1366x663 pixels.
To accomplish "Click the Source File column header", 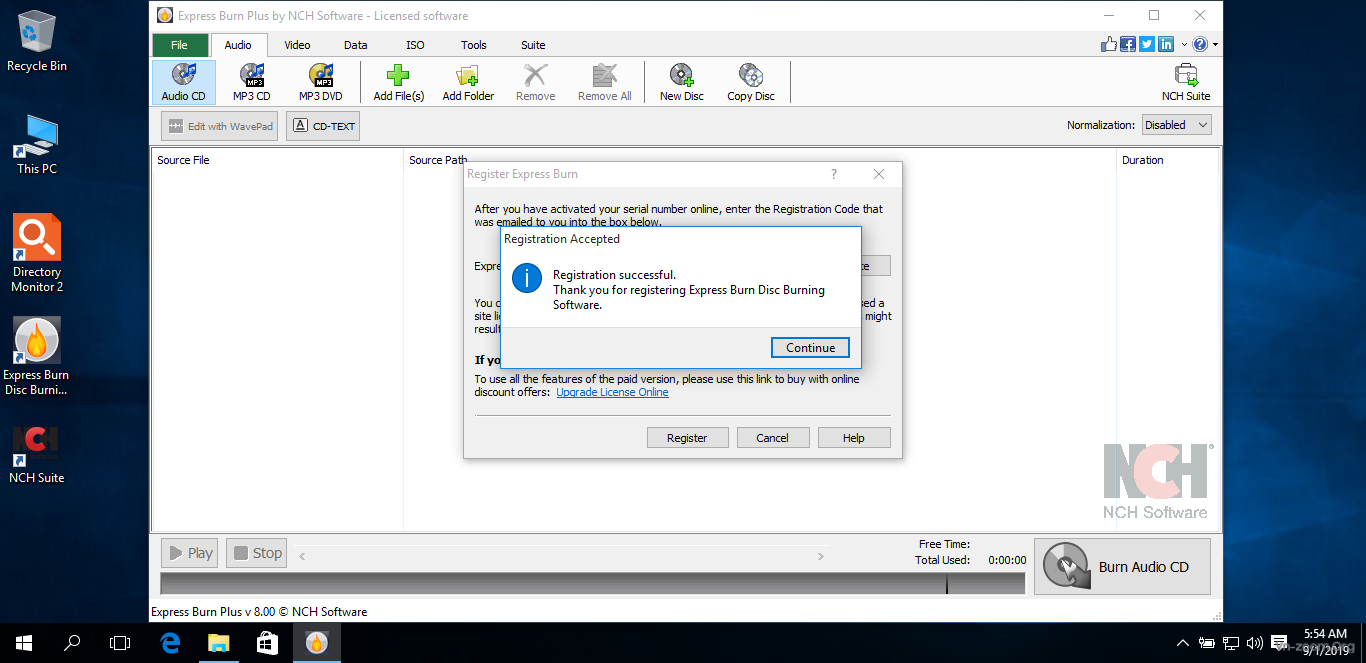I will click(x=278, y=160).
